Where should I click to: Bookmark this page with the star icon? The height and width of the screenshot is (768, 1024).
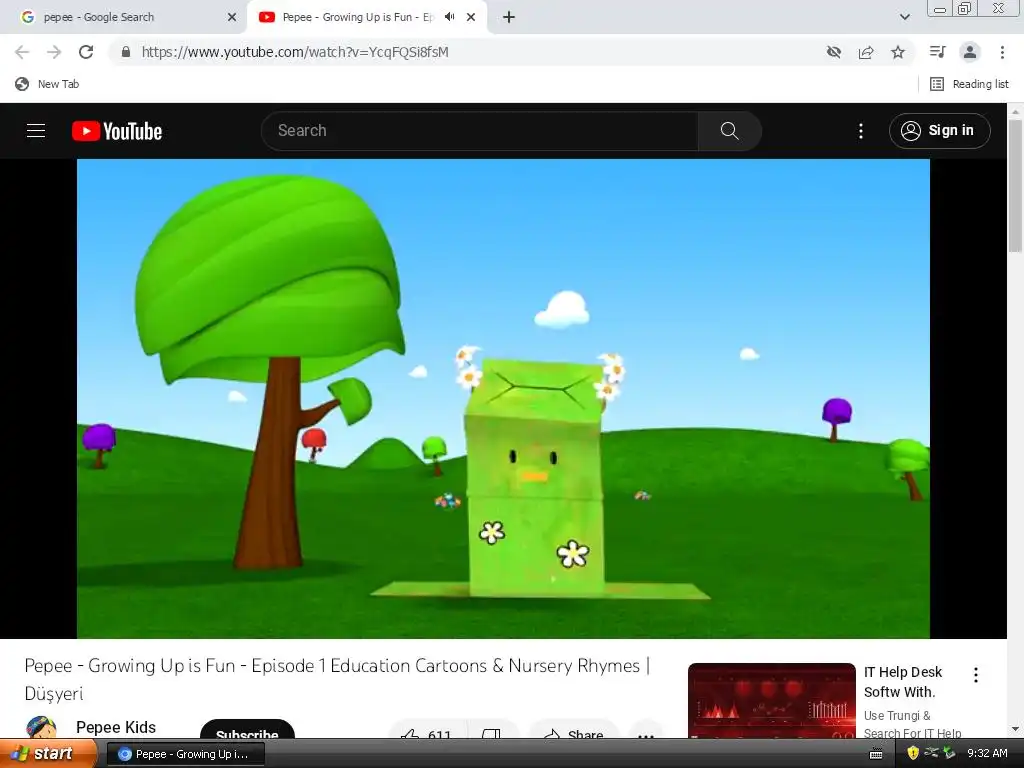click(898, 52)
